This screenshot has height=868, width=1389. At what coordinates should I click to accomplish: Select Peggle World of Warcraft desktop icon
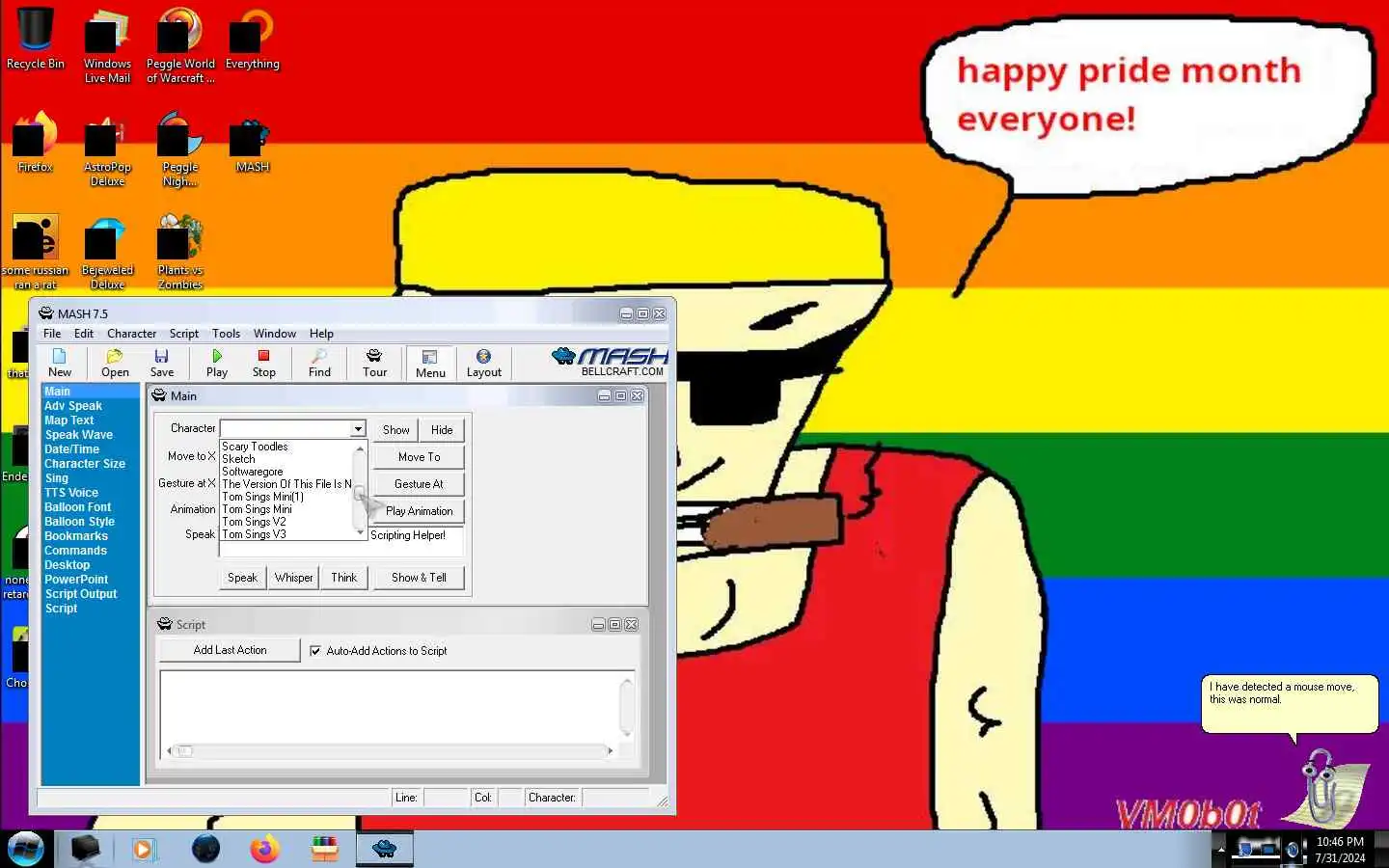click(x=180, y=45)
